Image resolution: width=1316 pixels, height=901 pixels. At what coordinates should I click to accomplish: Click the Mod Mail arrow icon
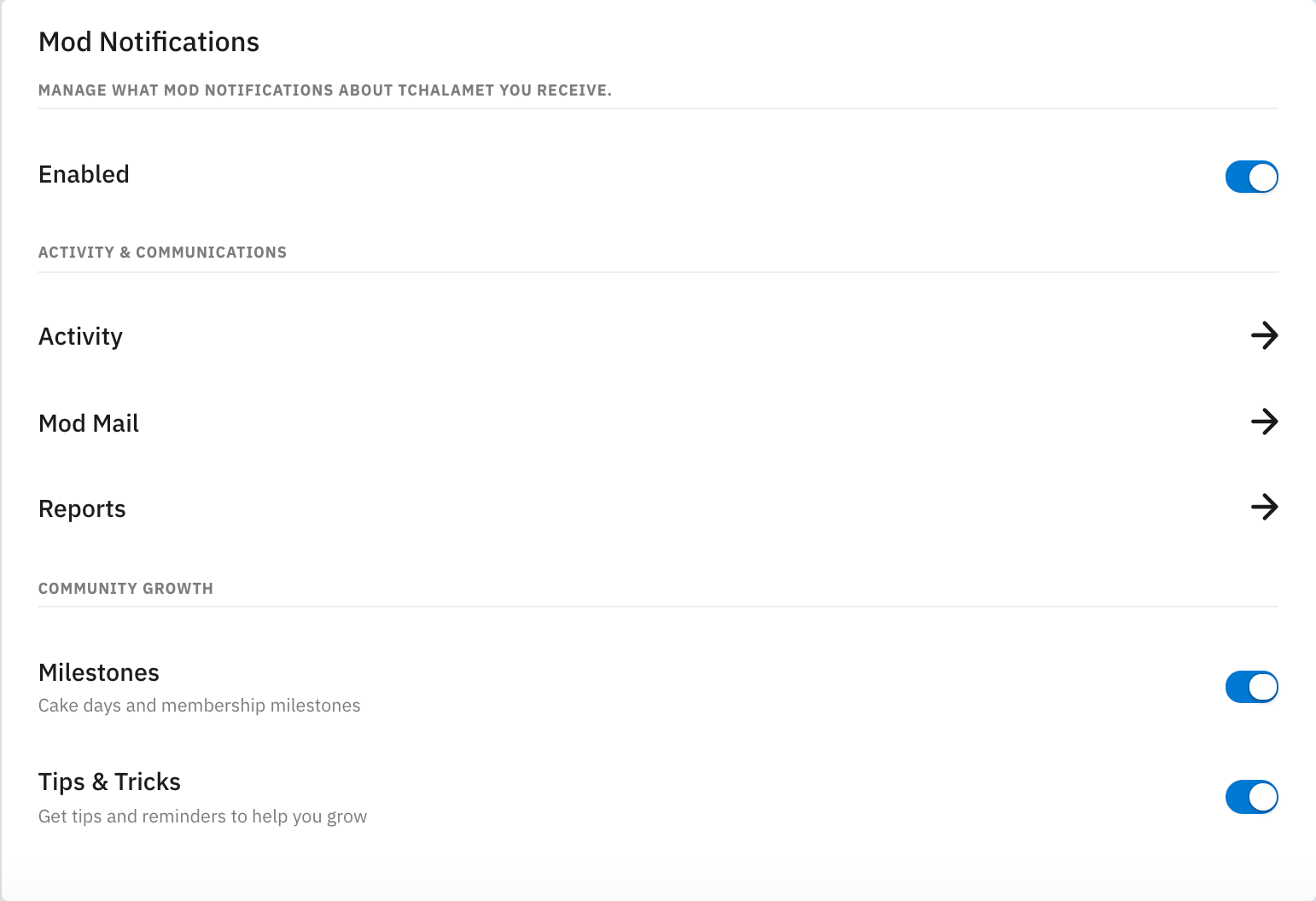coord(1264,421)
